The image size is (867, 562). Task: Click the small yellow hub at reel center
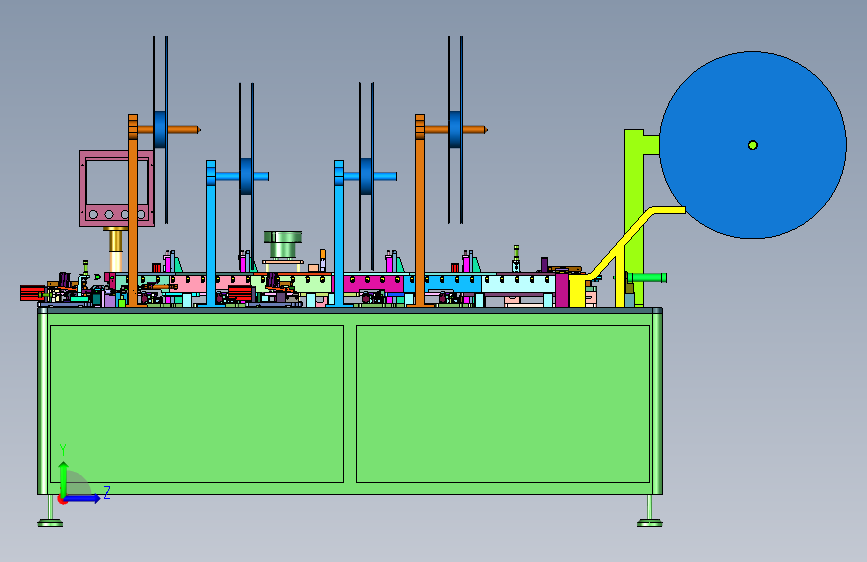[753, 145]
